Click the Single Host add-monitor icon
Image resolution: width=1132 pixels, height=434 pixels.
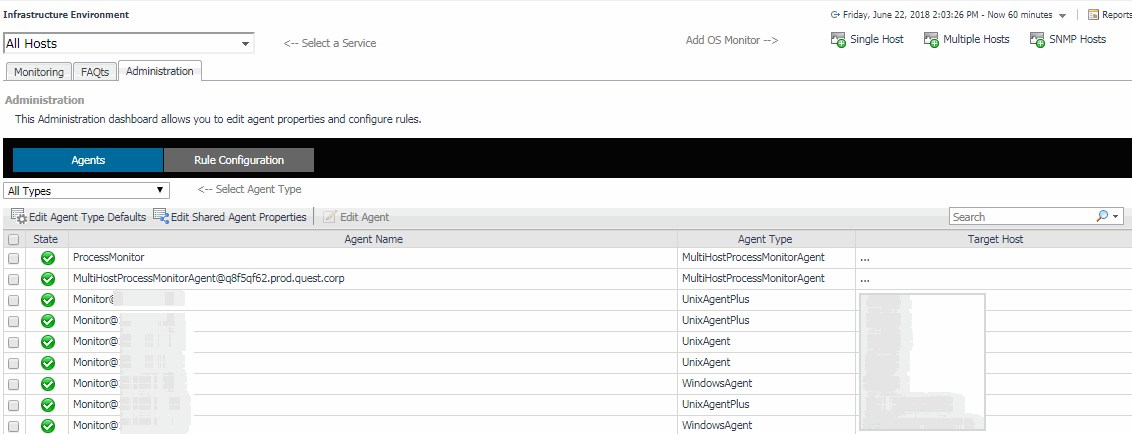click(x=838, y=40)
